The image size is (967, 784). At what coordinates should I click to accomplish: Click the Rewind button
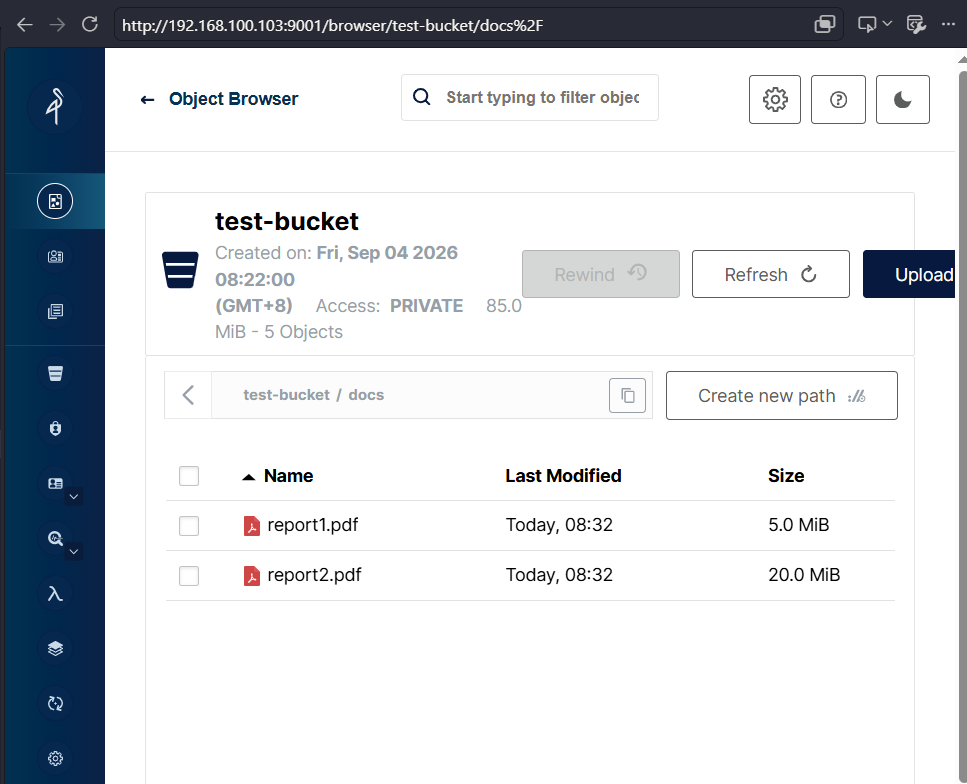pos(601,274)
